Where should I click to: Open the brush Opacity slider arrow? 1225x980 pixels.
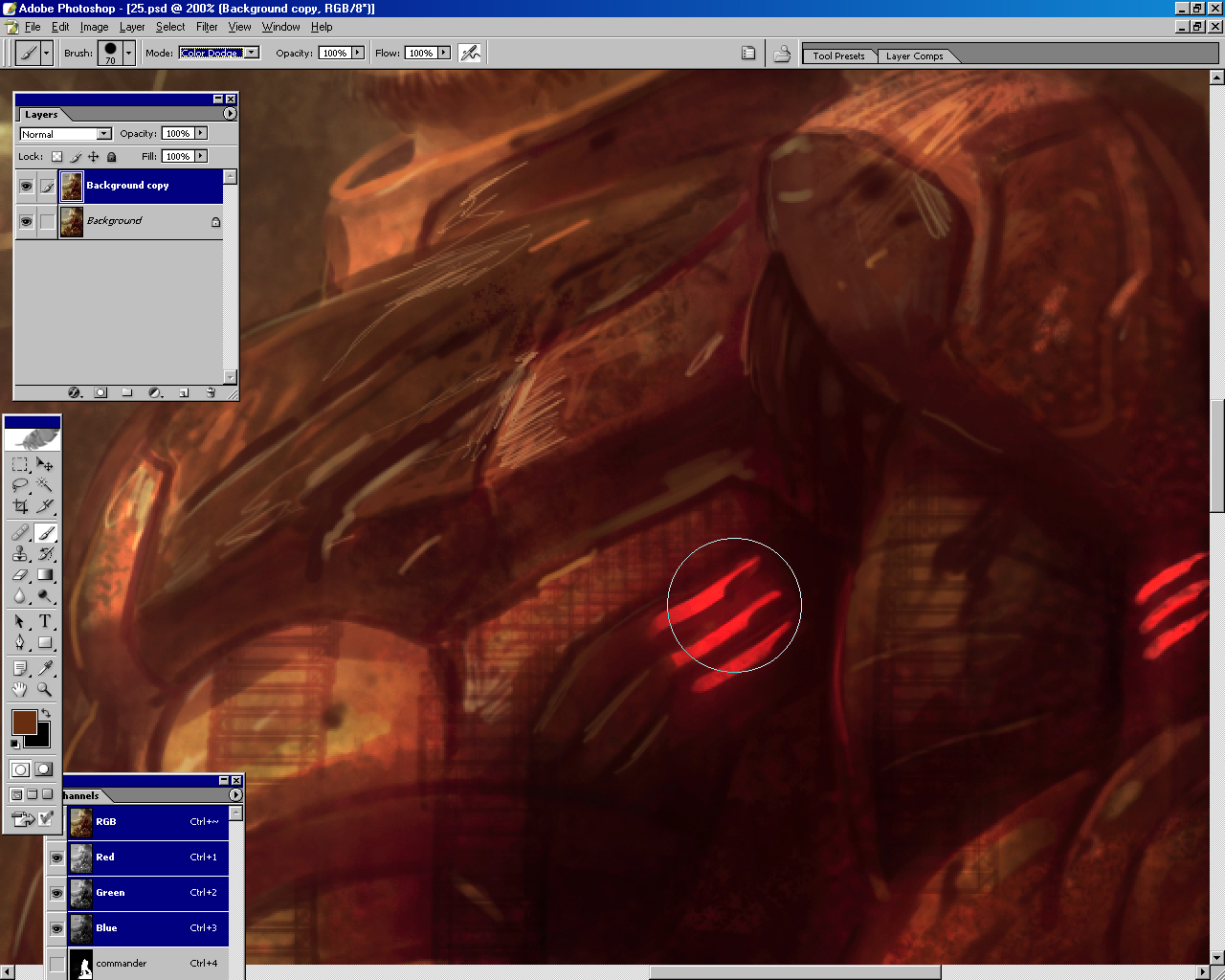pyautogui.click(x=358, y=53)
